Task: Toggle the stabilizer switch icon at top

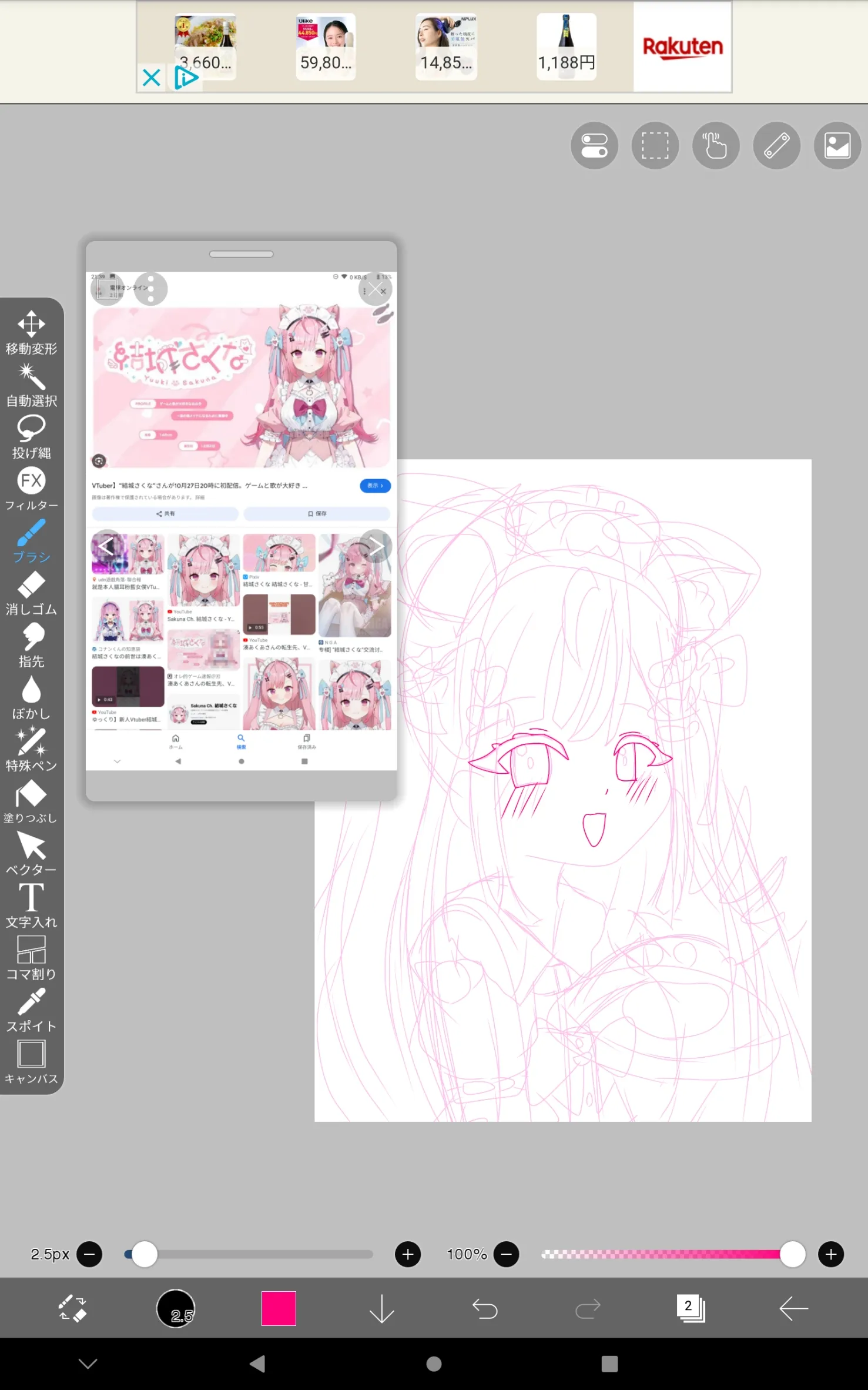Action: (594, 146)
